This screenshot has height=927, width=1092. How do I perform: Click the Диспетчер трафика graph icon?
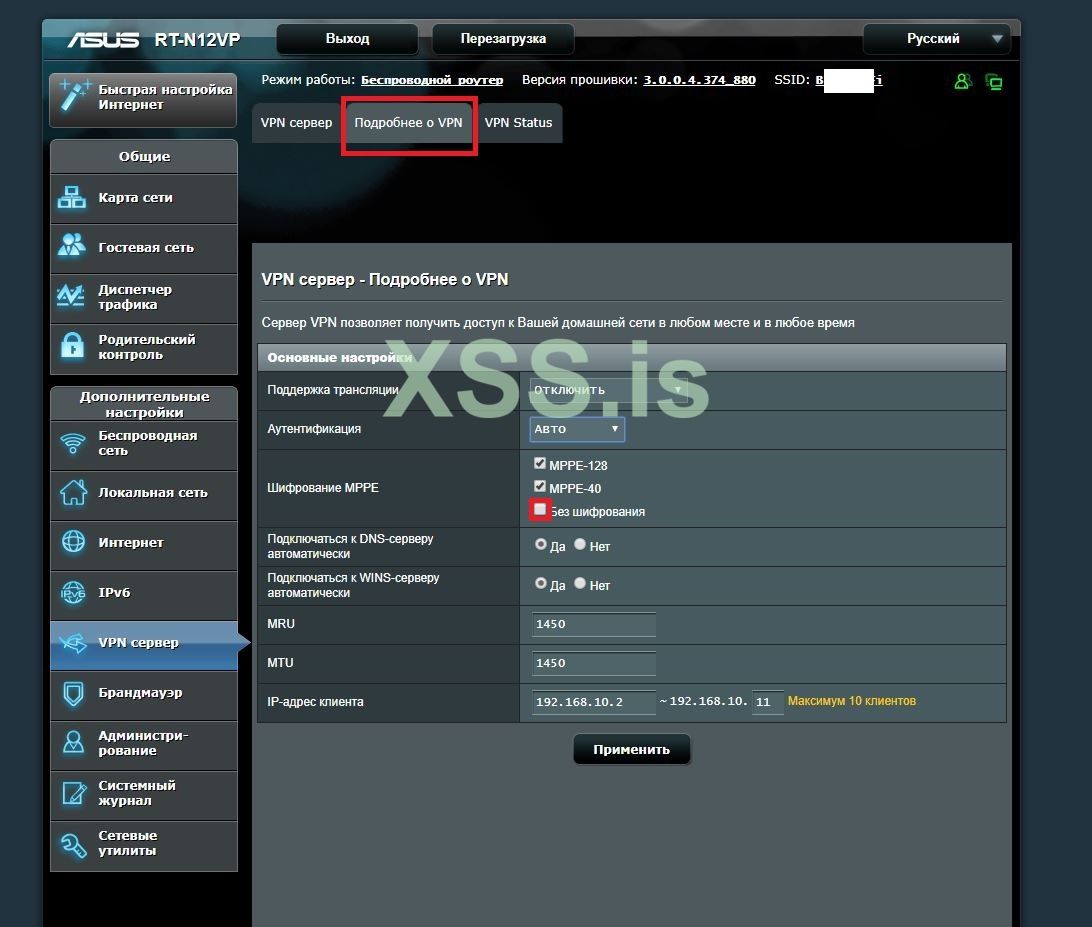click(71, 297)
